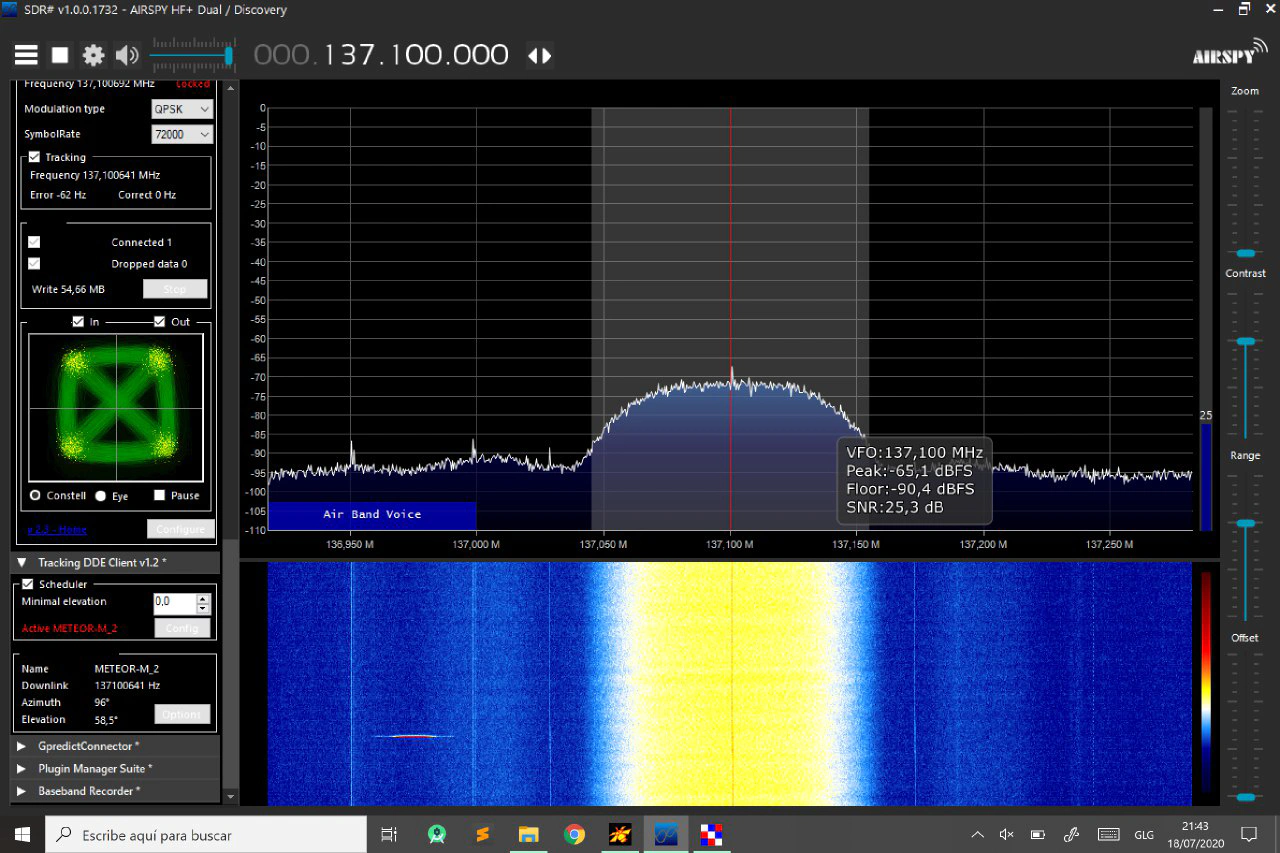Open the SymbolRate 72000 dropdown
1280x853 pixels.
point(182,134)
